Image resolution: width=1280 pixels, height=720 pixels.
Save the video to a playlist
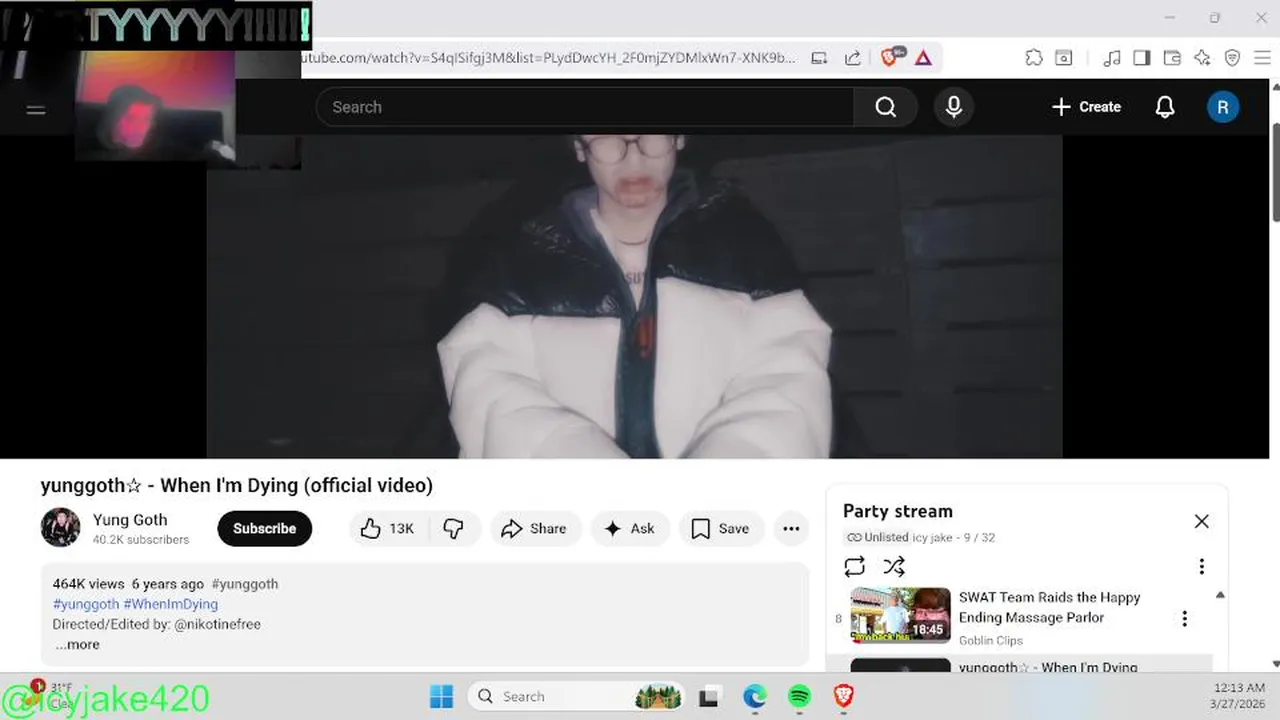pyautogui.click(x=721, y=528)
